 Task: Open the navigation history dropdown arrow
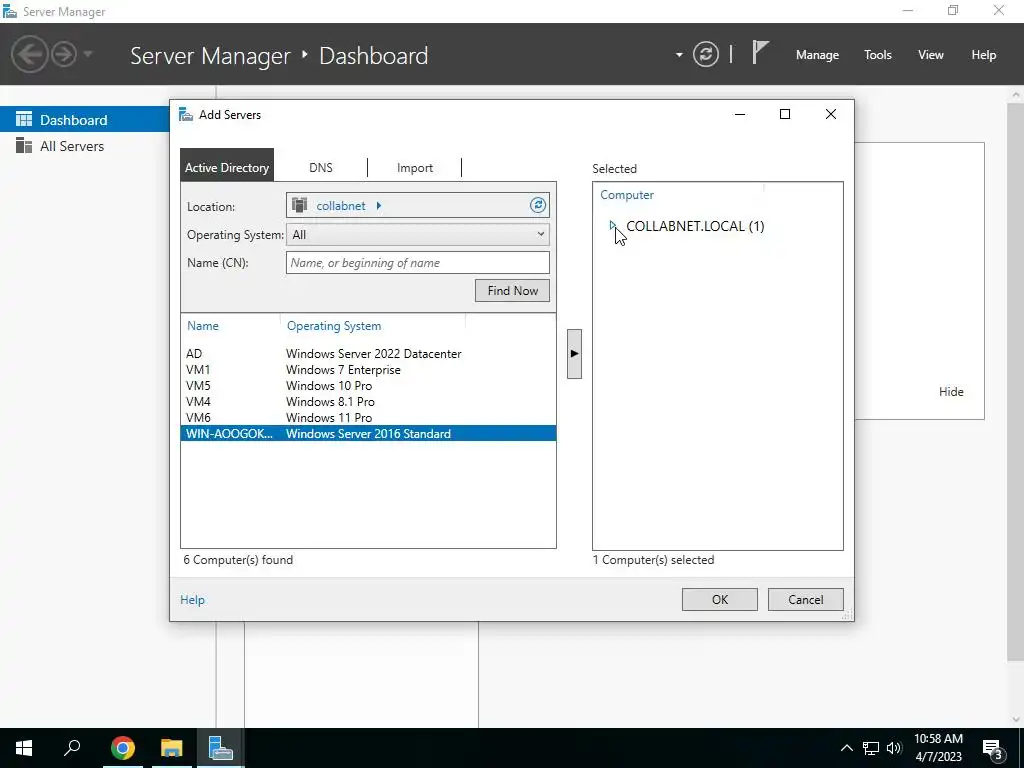(88, 54)
